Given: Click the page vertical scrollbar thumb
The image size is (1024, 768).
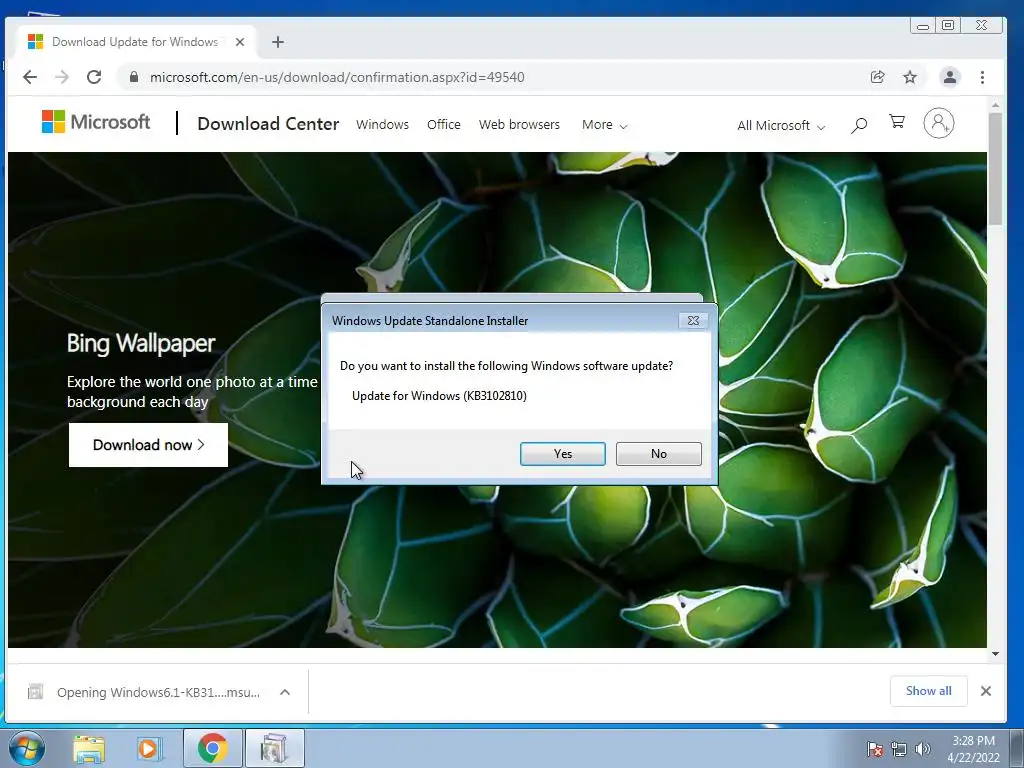Looking at the screenshot, I should click(995, 168).
